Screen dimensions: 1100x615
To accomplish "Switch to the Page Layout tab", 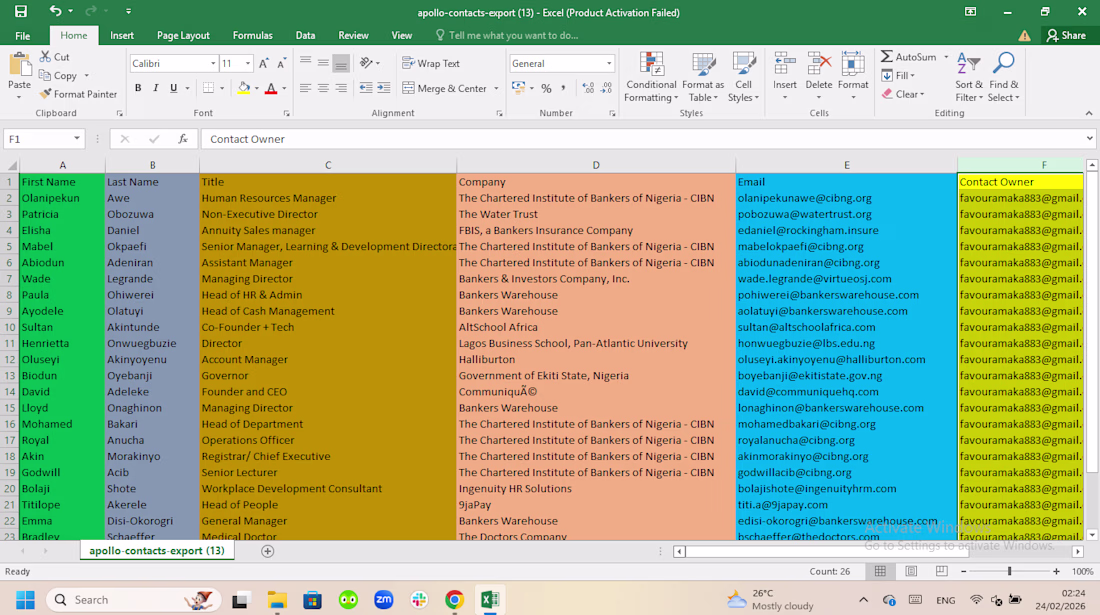I will (x=183, y=35).
